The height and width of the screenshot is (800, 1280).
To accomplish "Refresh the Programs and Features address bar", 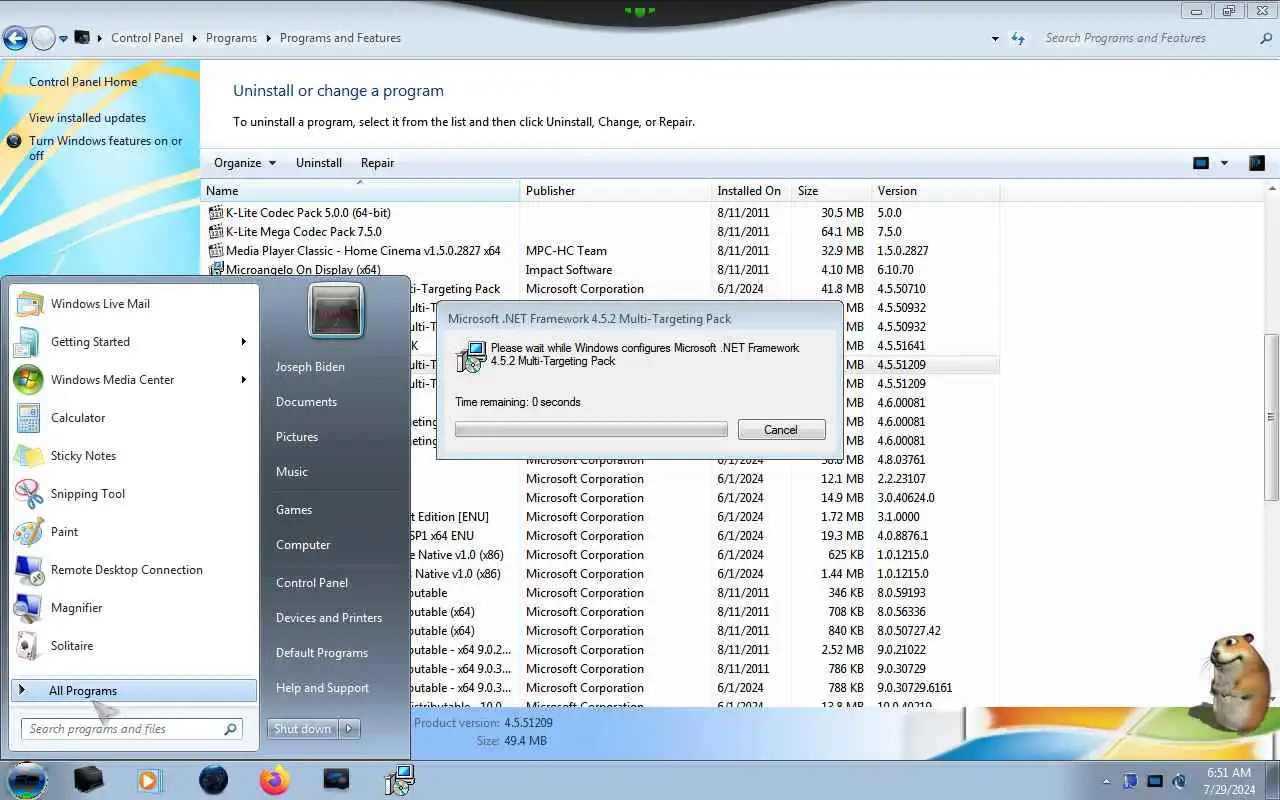I will pos(1018,38).
